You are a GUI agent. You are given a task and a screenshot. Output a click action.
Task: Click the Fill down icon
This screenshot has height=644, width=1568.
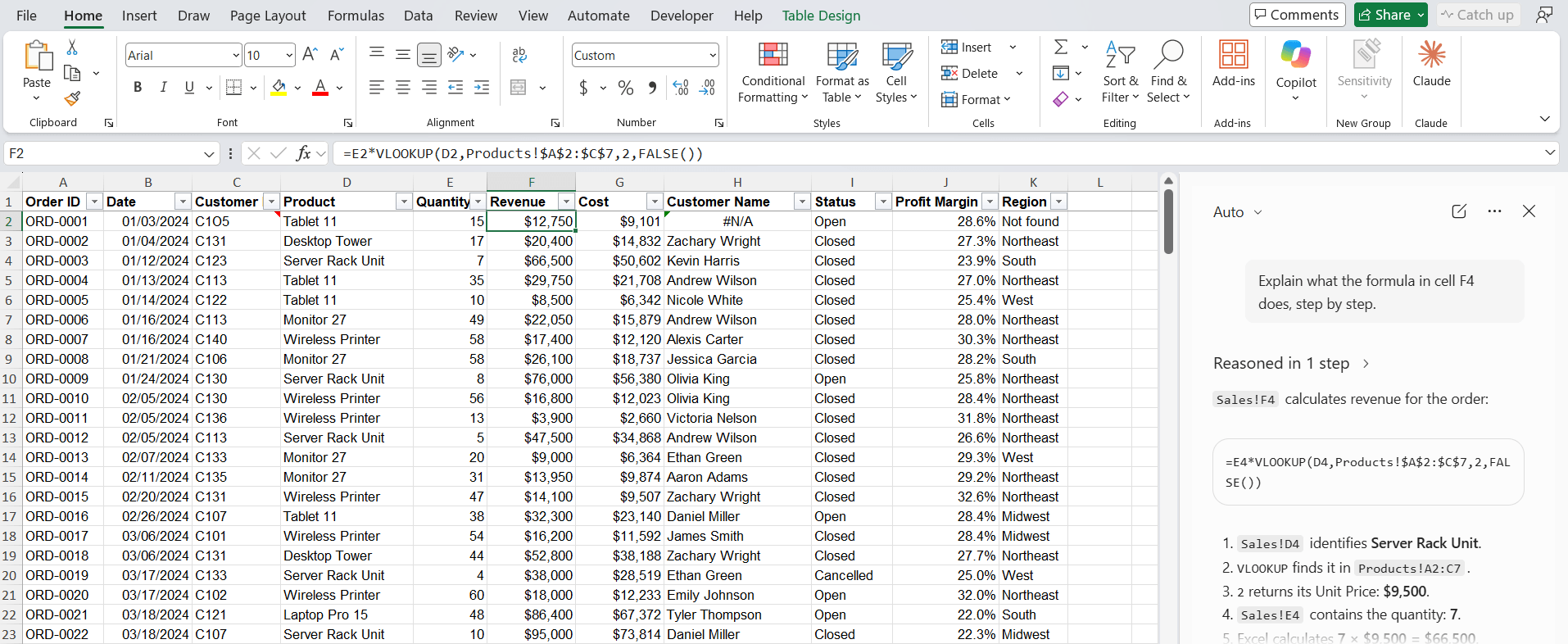click(x=1061, y=73)
